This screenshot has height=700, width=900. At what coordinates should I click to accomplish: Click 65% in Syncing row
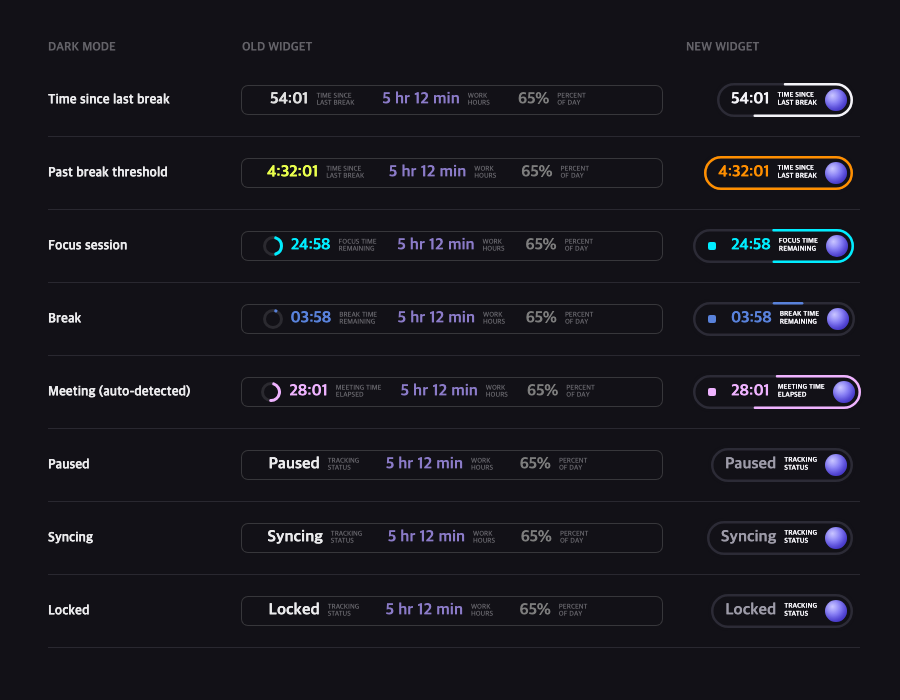coord(536,536)
